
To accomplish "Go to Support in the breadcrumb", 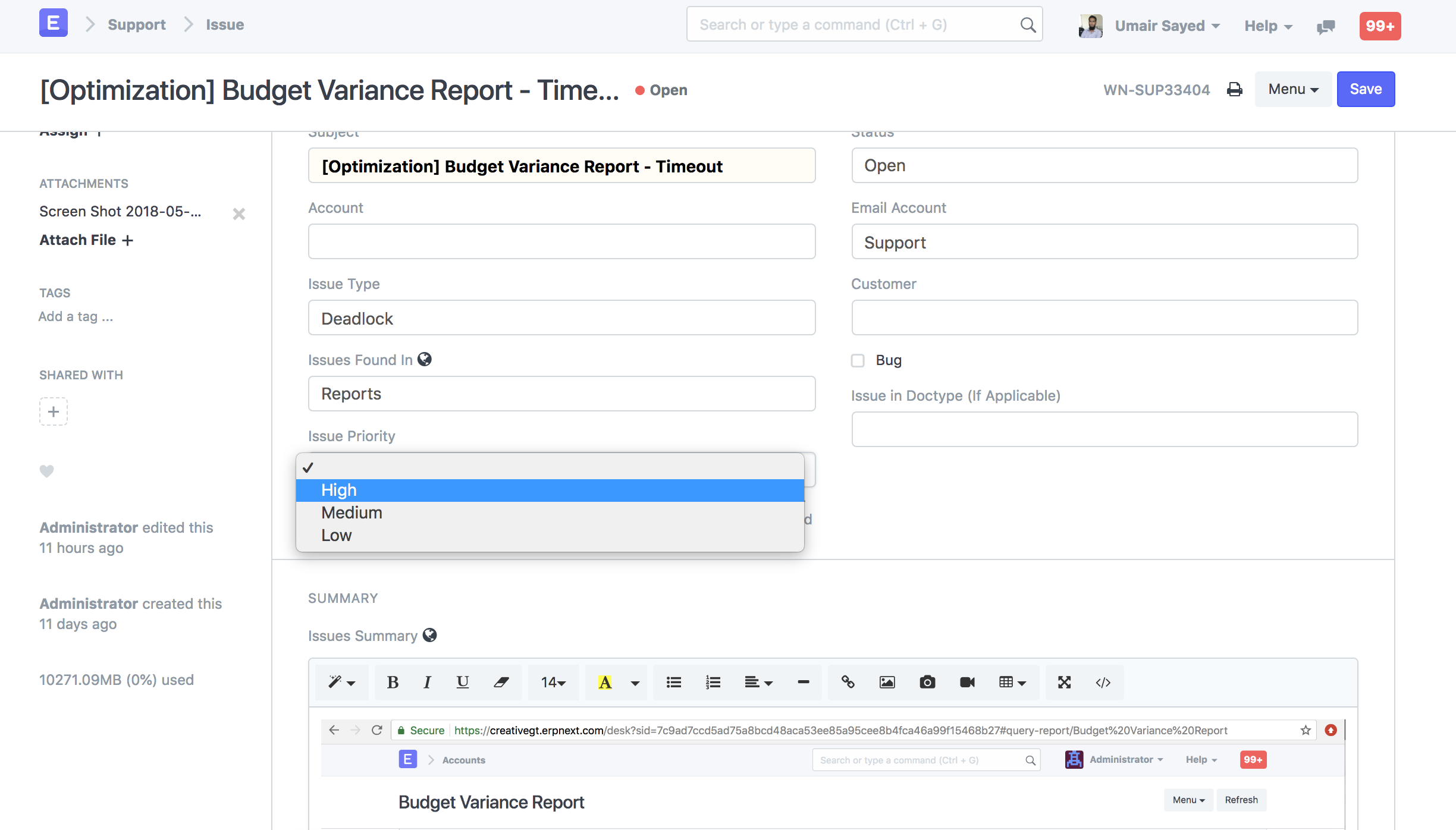I will pos(137,25).
